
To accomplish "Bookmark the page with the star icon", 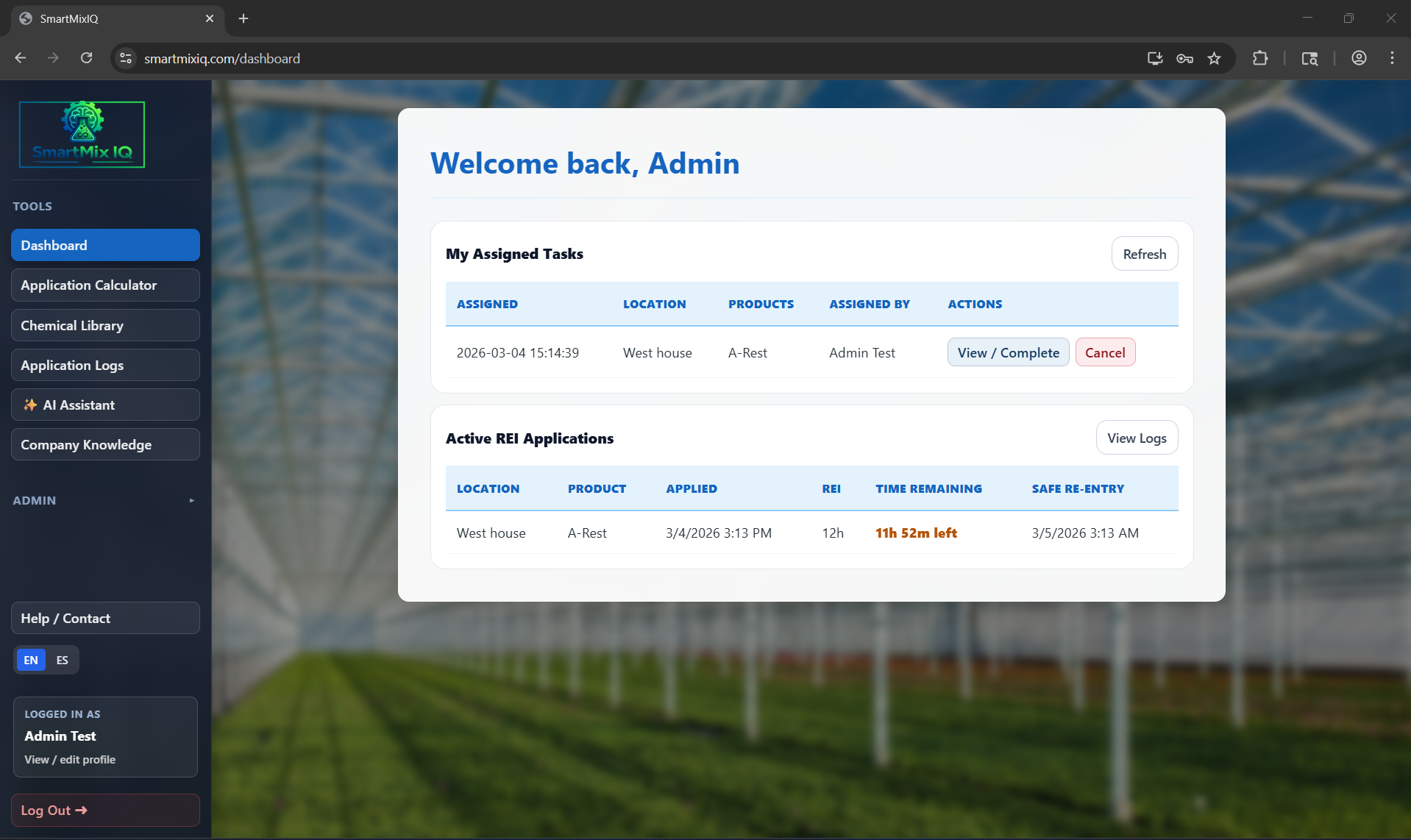I will tap(1214, 58).
